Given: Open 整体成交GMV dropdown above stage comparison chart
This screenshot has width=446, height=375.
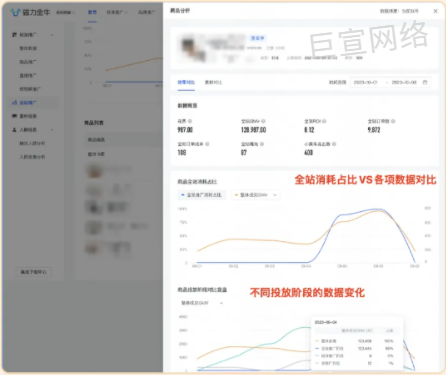Looking at the screenshot, I should tap(202, 303).
